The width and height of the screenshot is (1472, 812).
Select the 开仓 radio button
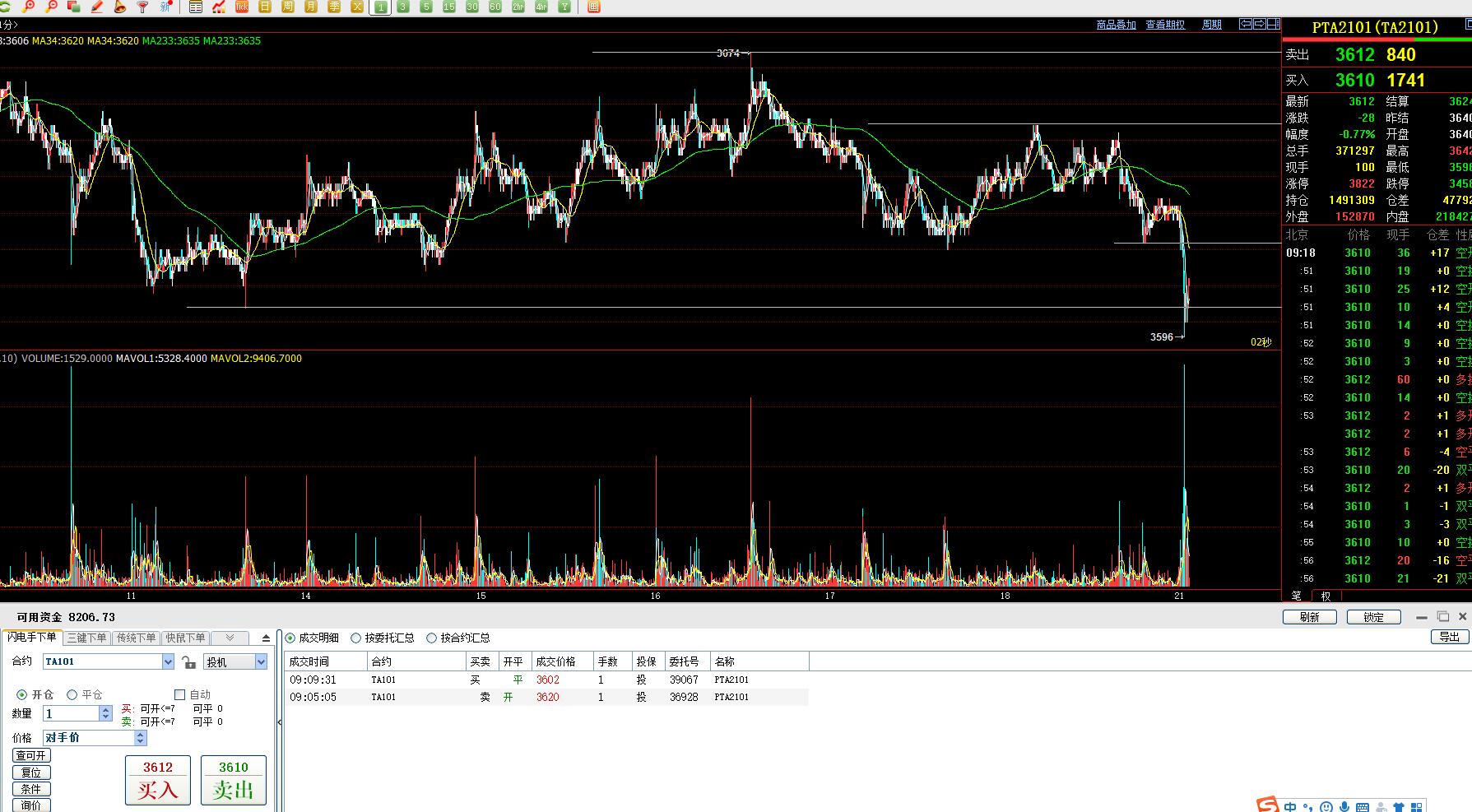point(22,695)
